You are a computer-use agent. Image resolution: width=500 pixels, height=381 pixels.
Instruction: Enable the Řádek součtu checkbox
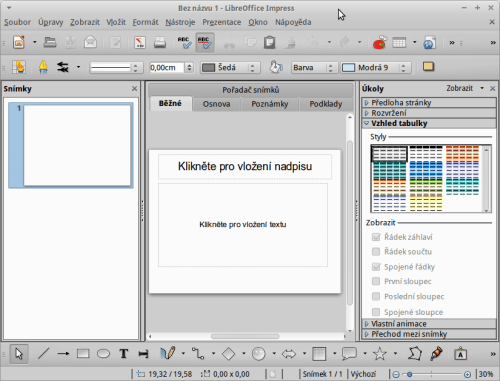[x=376, y=252]
